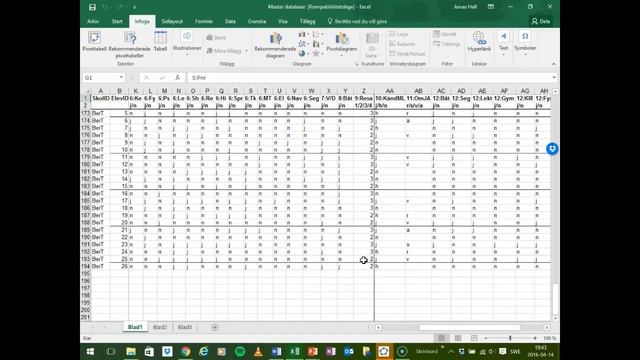Click the vertical scrollbar down arrow

point(555,318)
